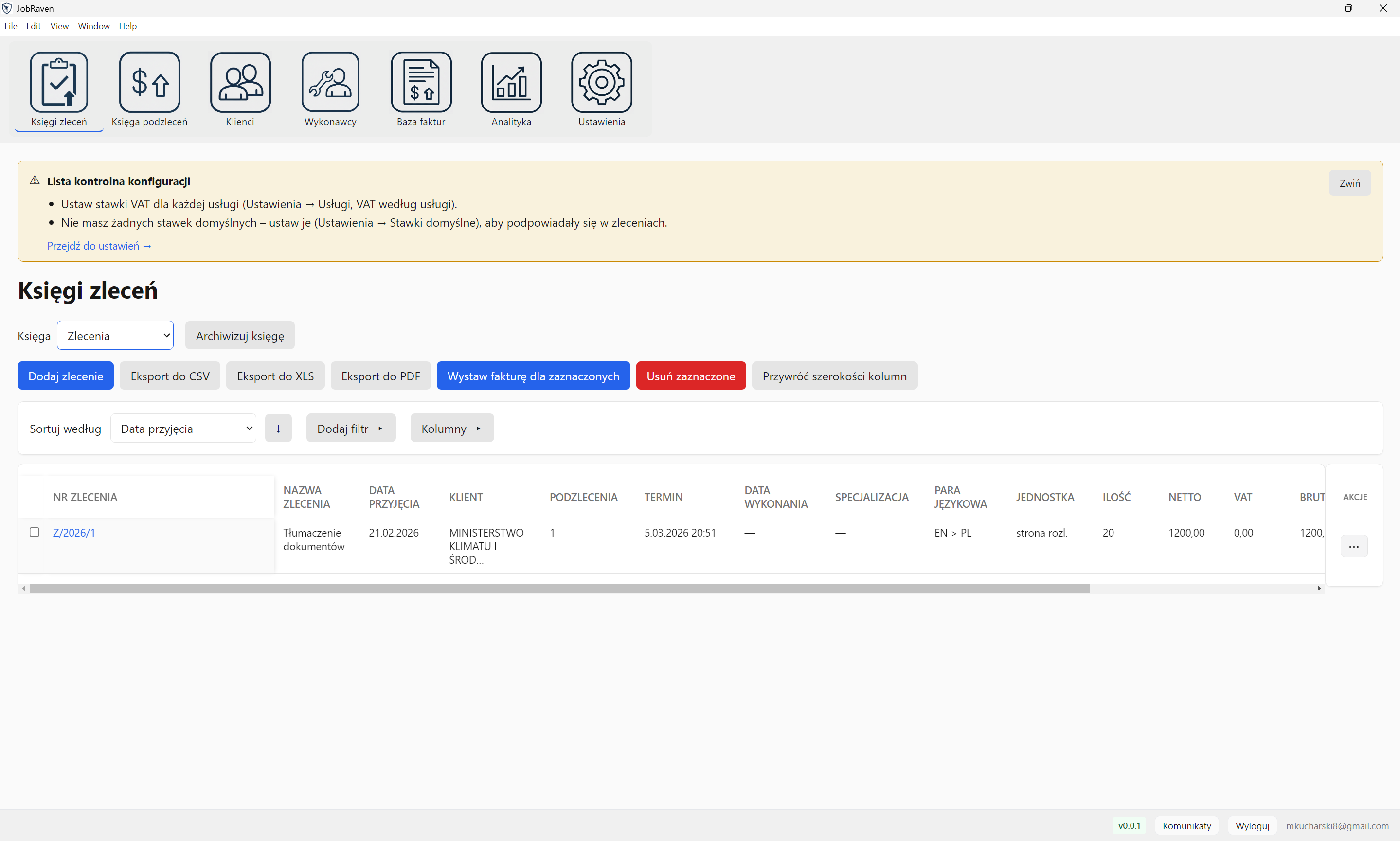The height and width of the screenshot is (841, 1400).
Task: Select the Z/2026/1 order checkbox
Action: (x=35, y=532)
